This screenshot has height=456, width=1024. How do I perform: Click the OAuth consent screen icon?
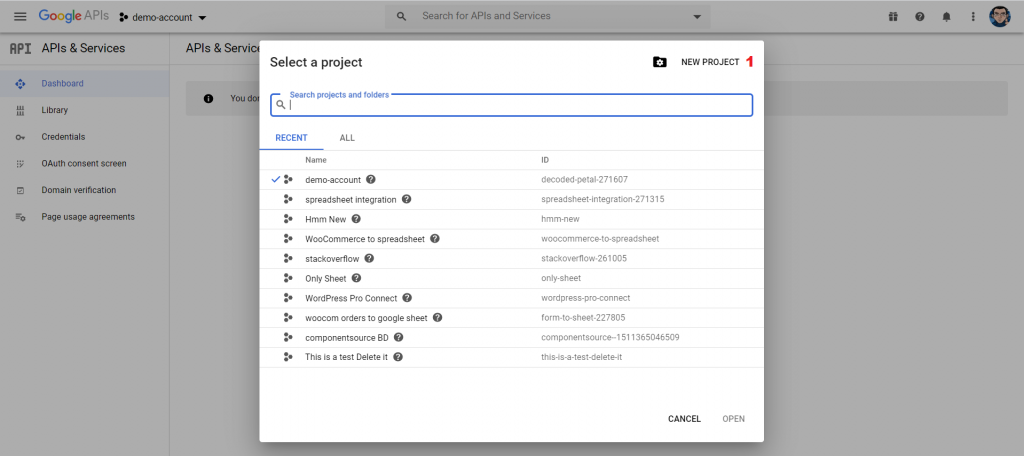pyautogui.click(x=20, y=163)
